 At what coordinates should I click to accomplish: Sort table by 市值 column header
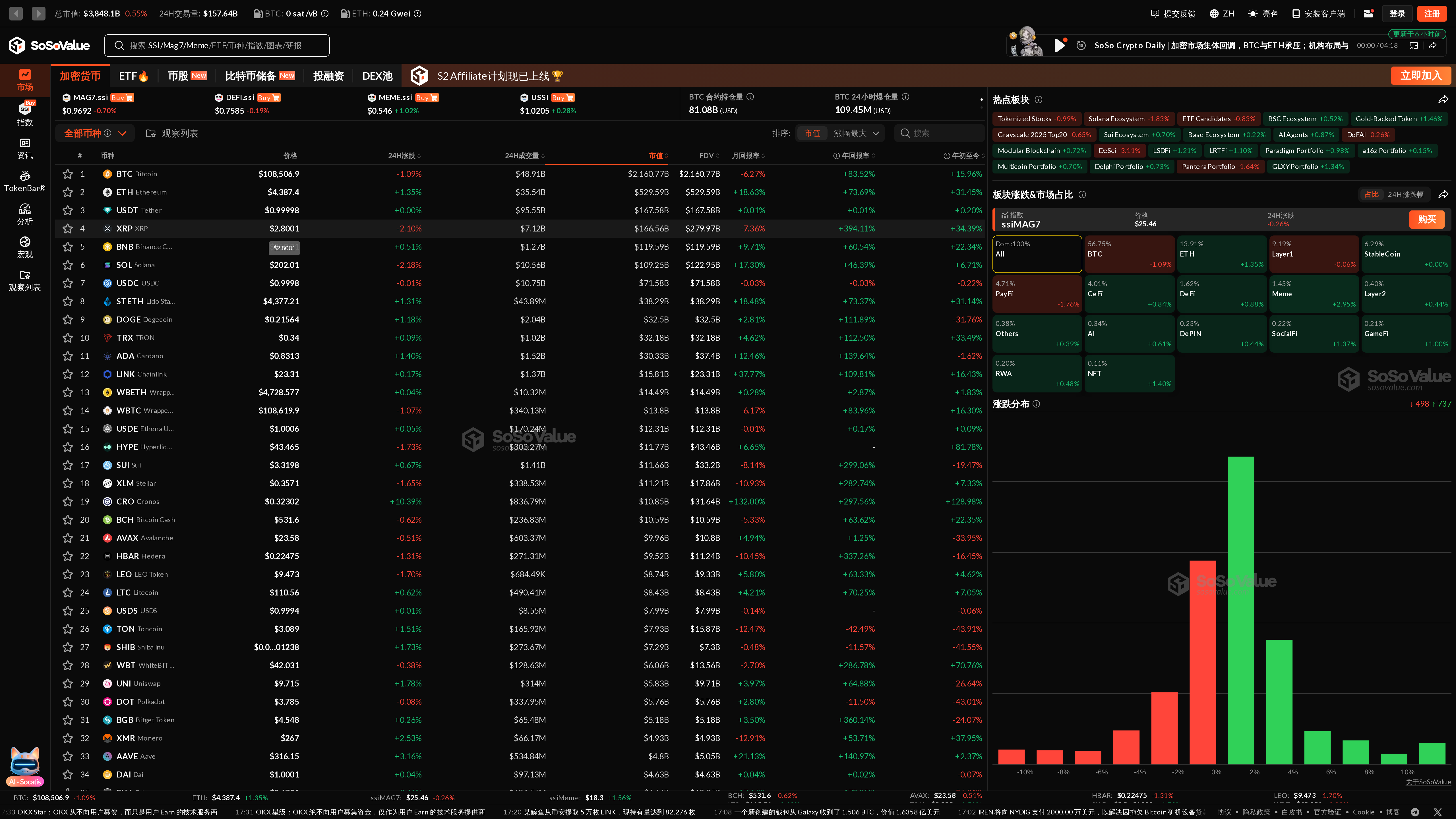(659, 156)
